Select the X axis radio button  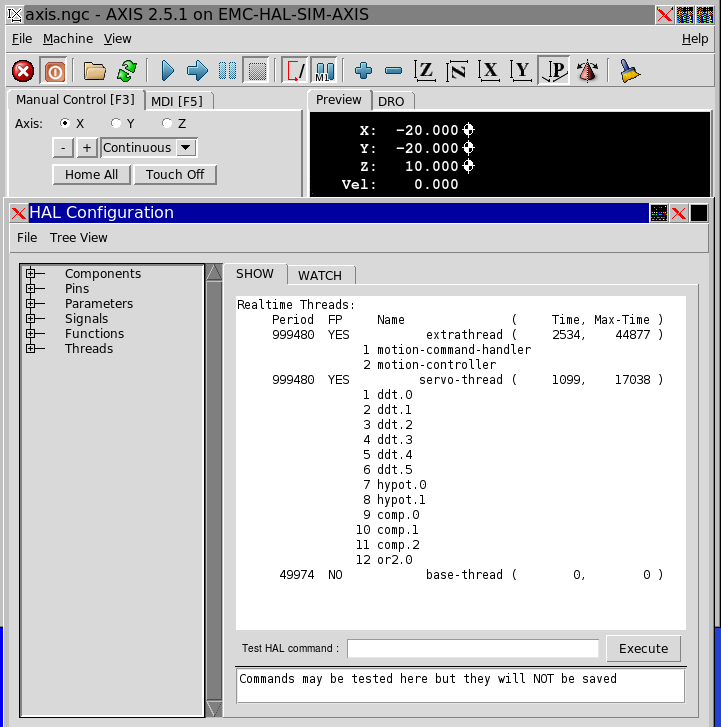(x=65, y=123)
